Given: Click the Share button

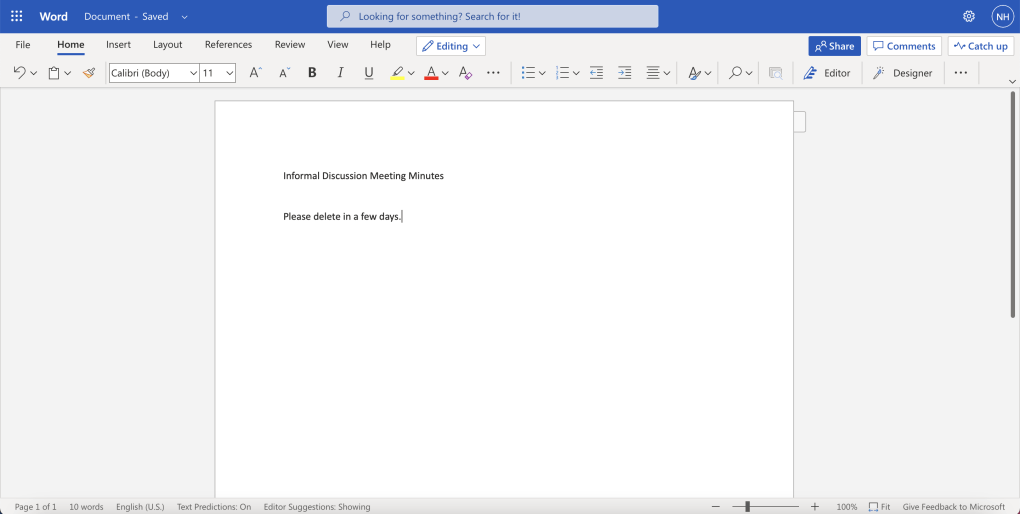Looking at the screenshot, I should pyautogui.click(x=834, y=46).
